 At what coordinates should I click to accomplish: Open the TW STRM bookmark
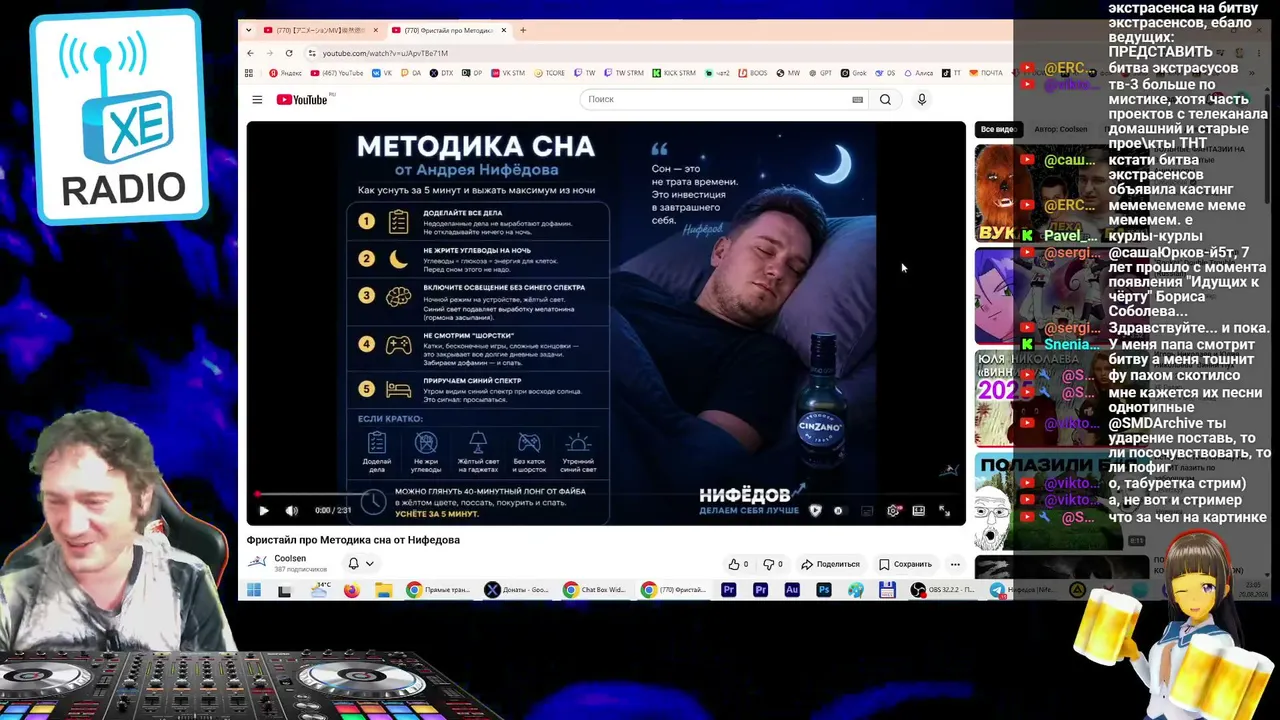[623, 73]
